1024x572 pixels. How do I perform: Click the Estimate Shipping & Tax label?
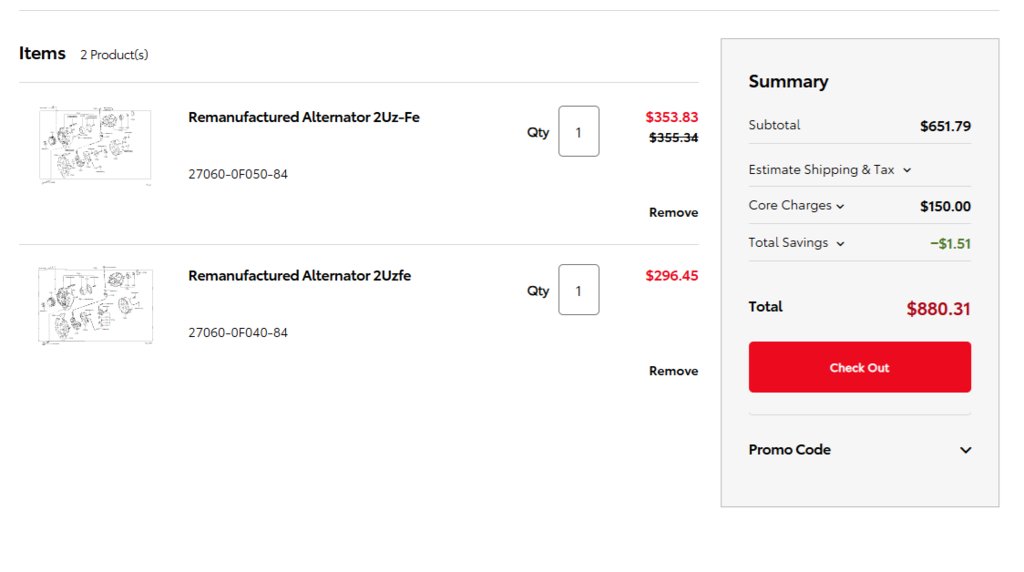click(821, 170)
